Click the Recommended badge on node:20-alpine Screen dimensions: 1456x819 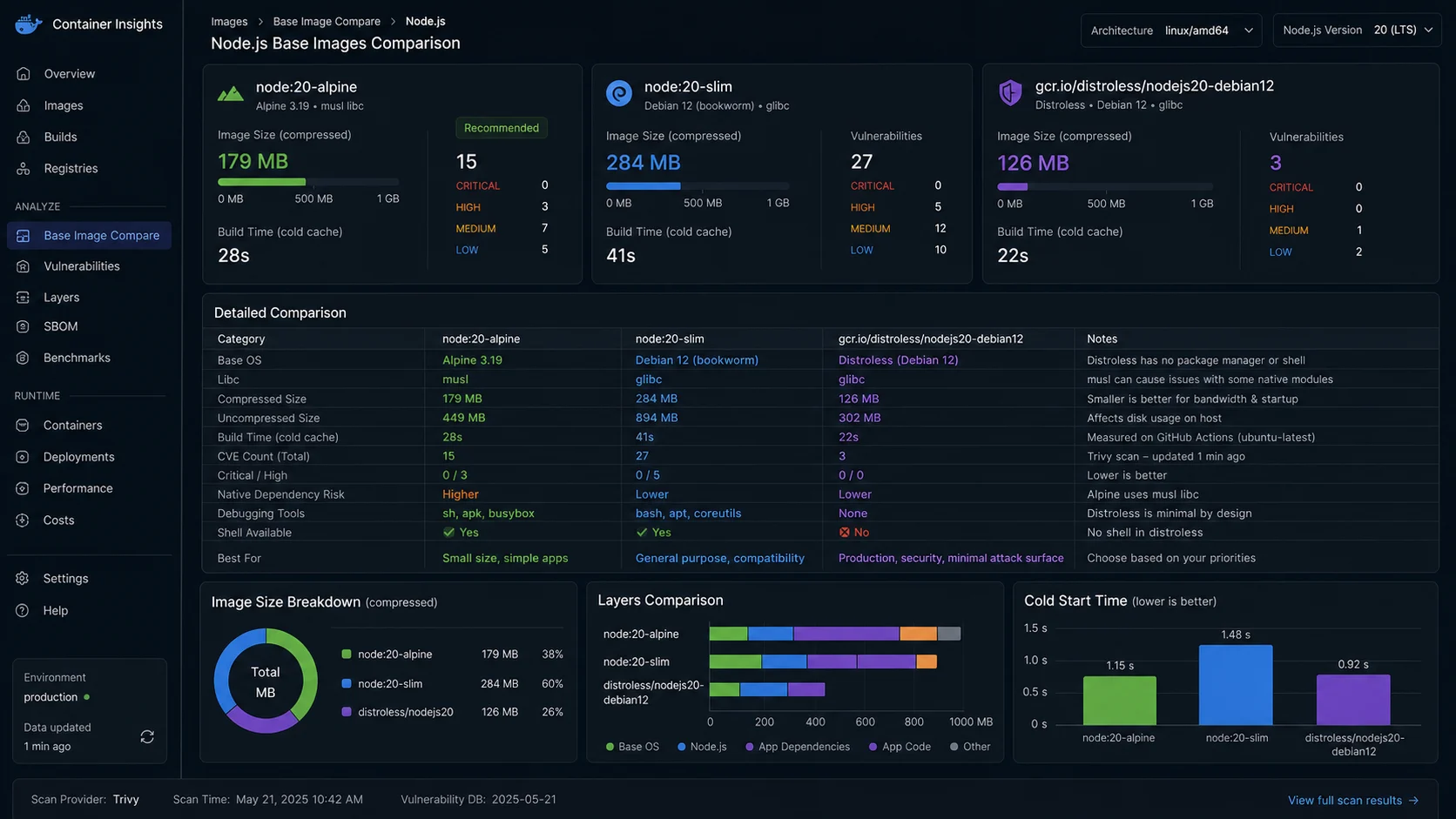[x=502, y=128]
